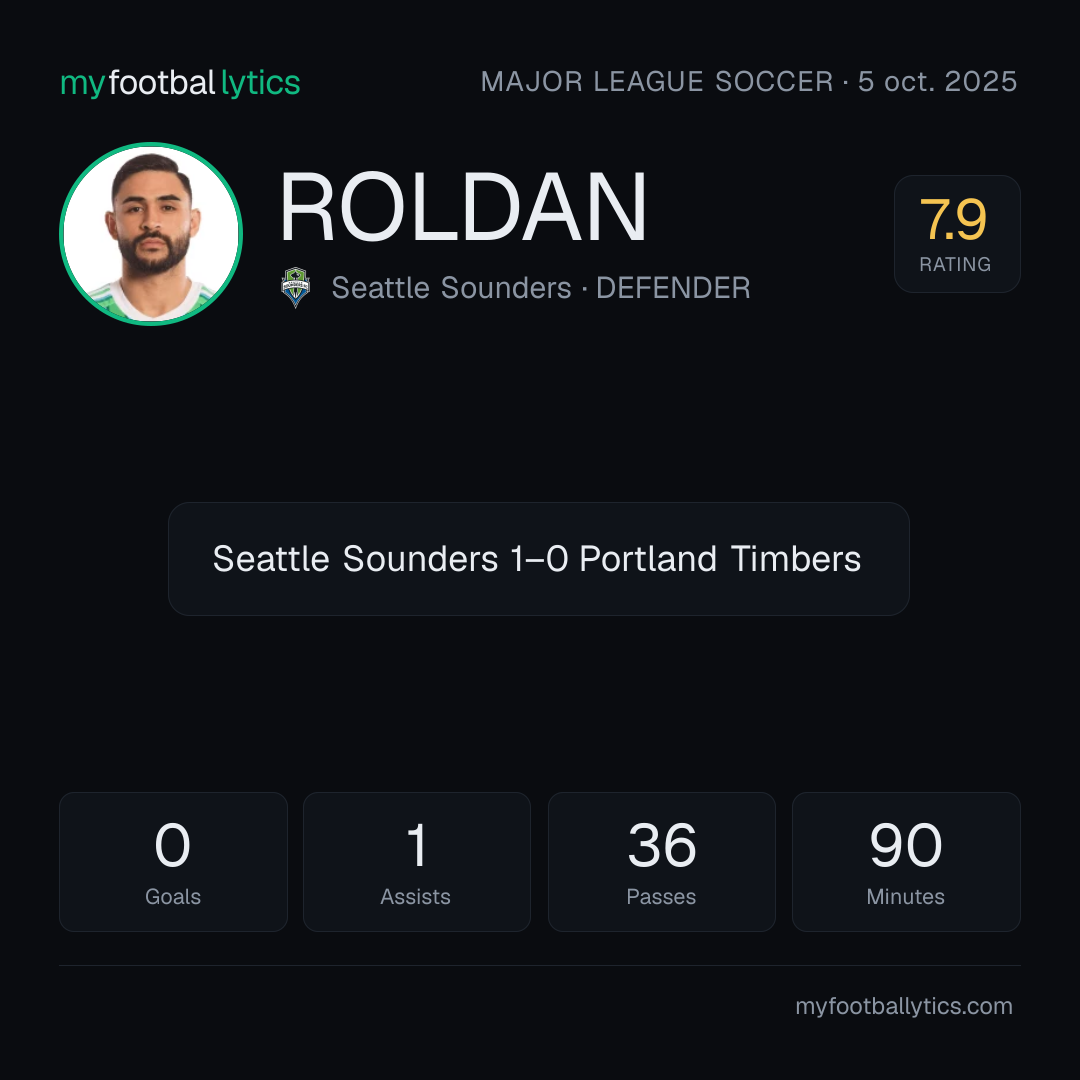Click the 90 Minutes stat card
This screenshot has width=1080, height=1080.
[x=906, y=862]
